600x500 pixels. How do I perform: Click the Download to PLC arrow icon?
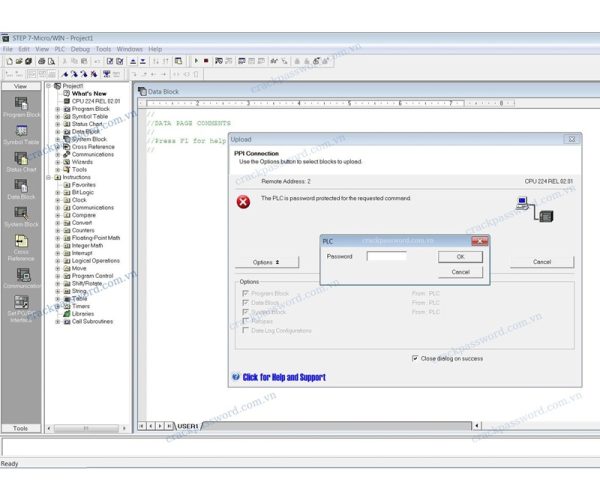tap(142, 61)
